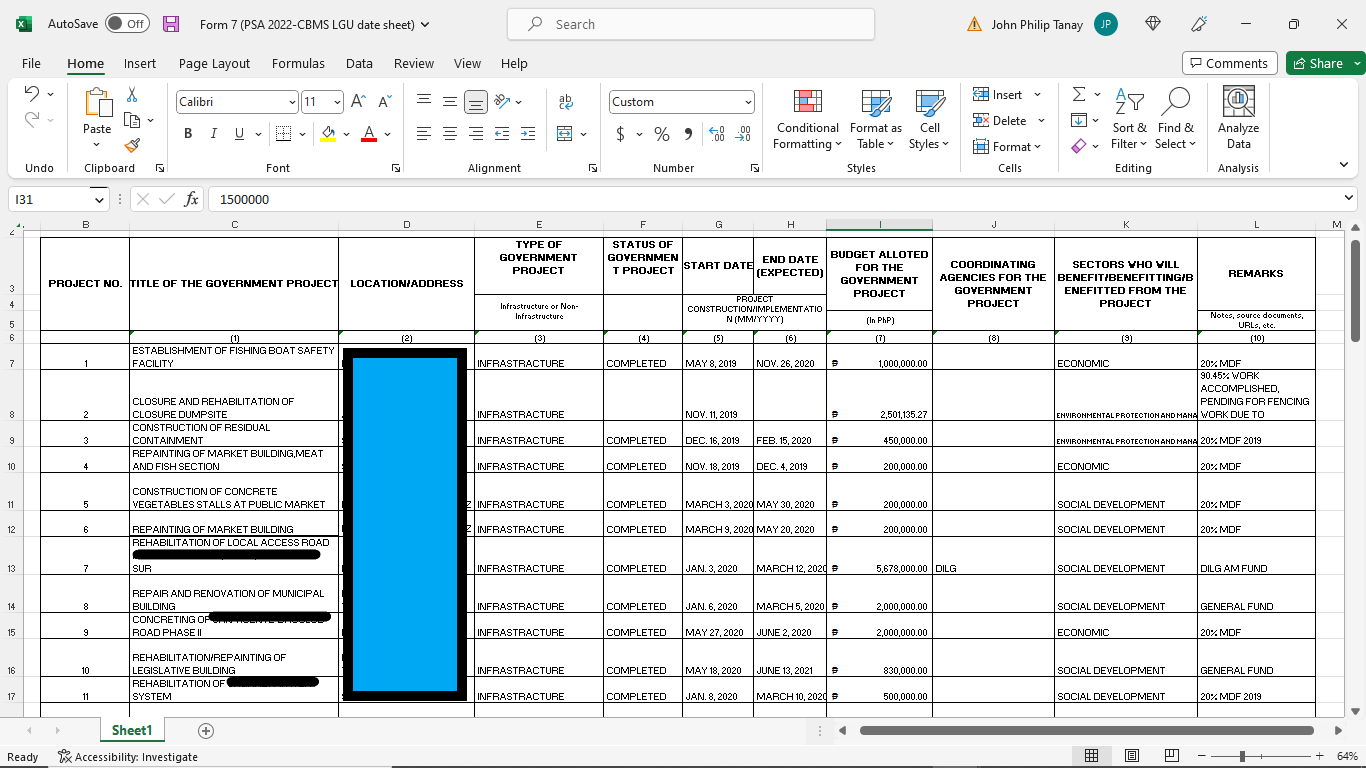Switch to the Formulas tab
This screenshot has height=768, width=1366.
298,63
